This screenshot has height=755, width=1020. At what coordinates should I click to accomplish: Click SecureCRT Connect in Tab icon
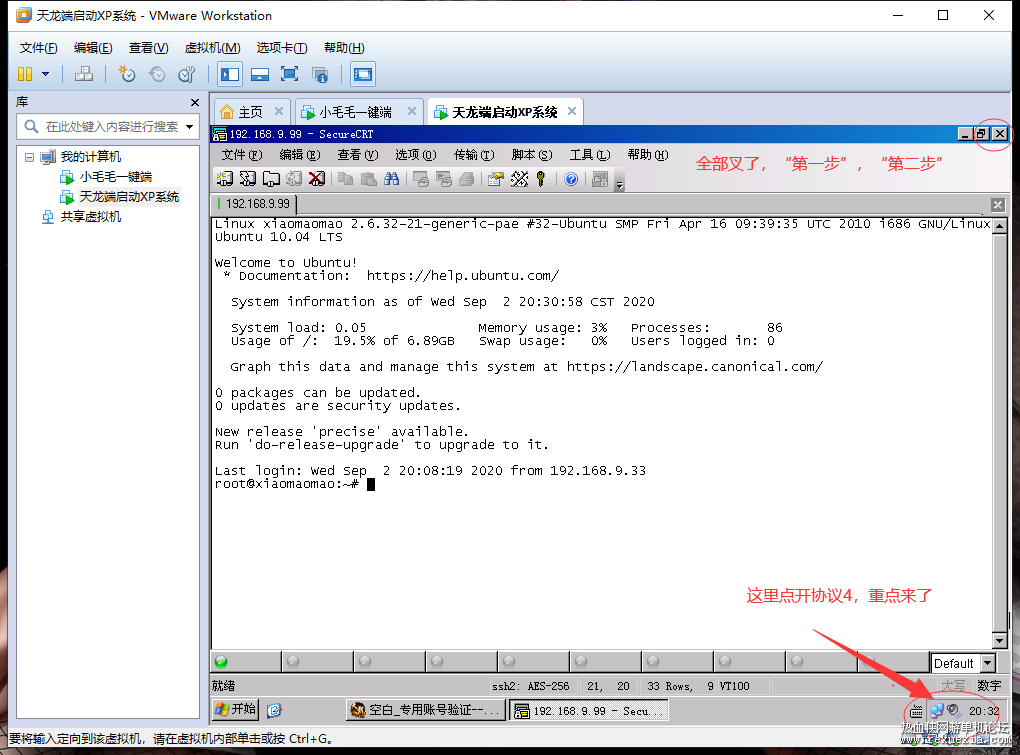271,179
